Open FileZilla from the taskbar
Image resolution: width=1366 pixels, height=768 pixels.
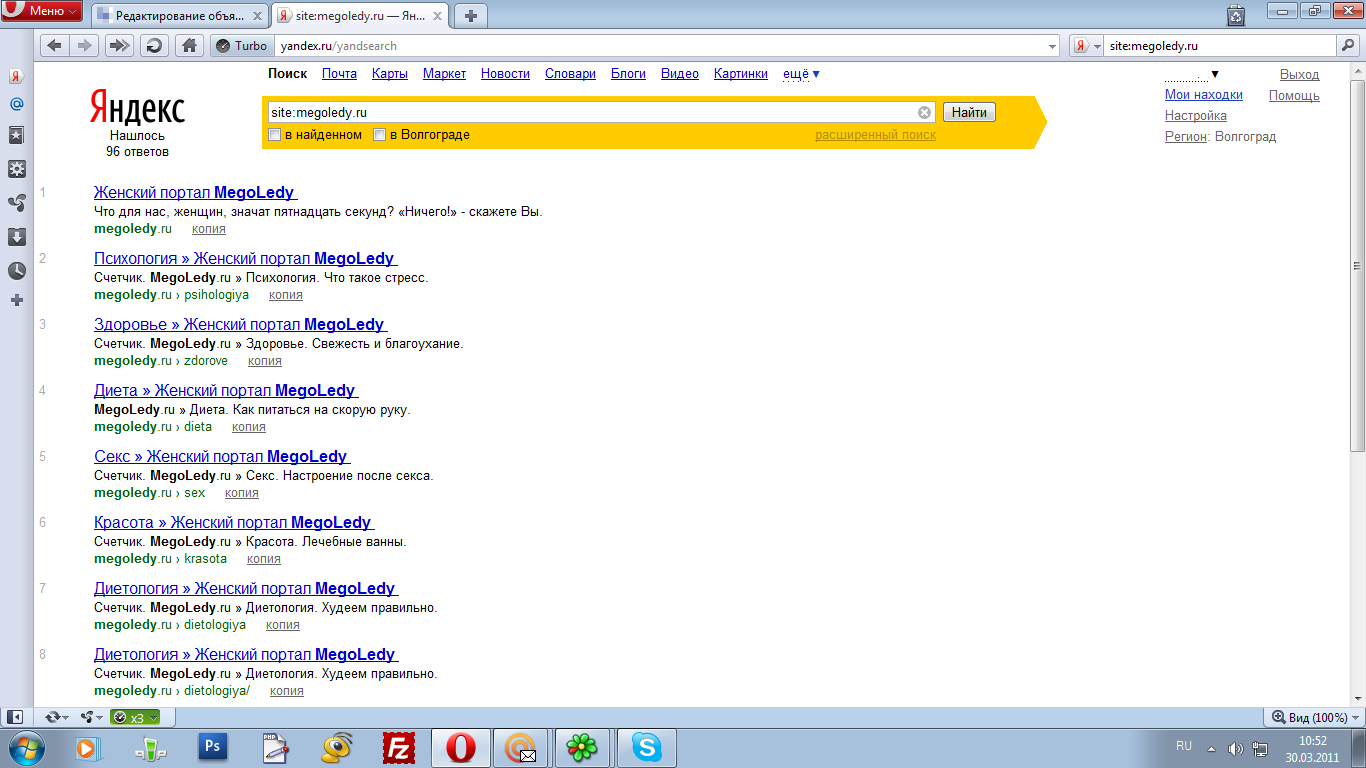coord(399,747)
